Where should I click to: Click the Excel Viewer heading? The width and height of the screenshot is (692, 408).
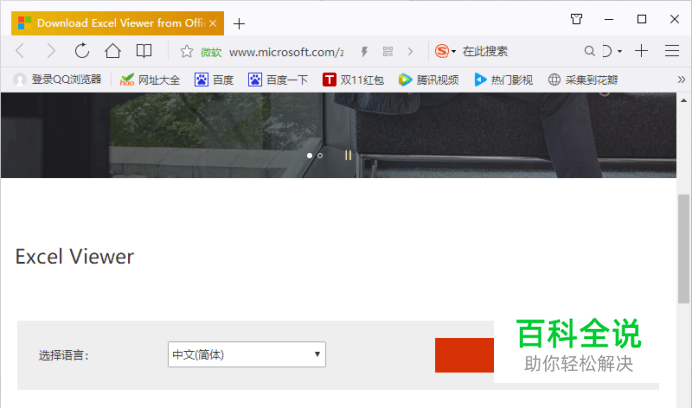(75, 257)
